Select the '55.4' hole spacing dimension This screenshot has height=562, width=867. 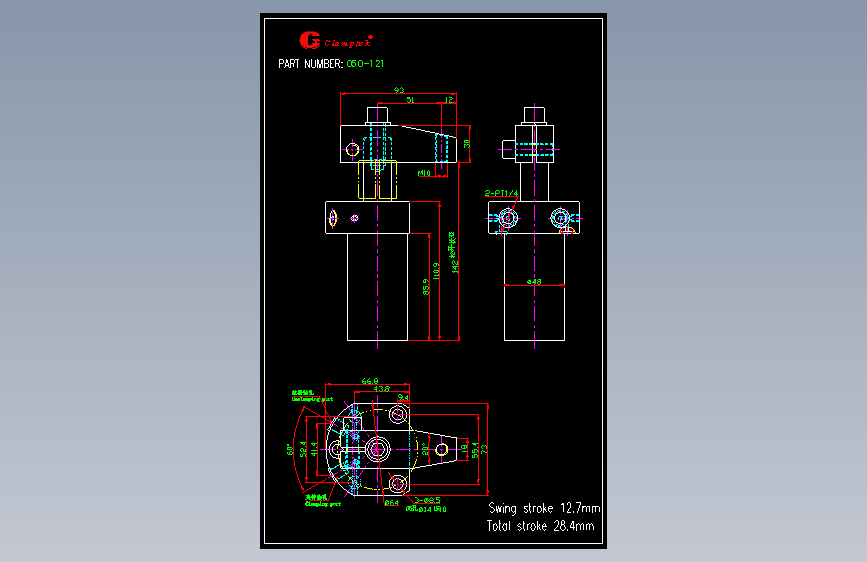(x=475, y=450)
